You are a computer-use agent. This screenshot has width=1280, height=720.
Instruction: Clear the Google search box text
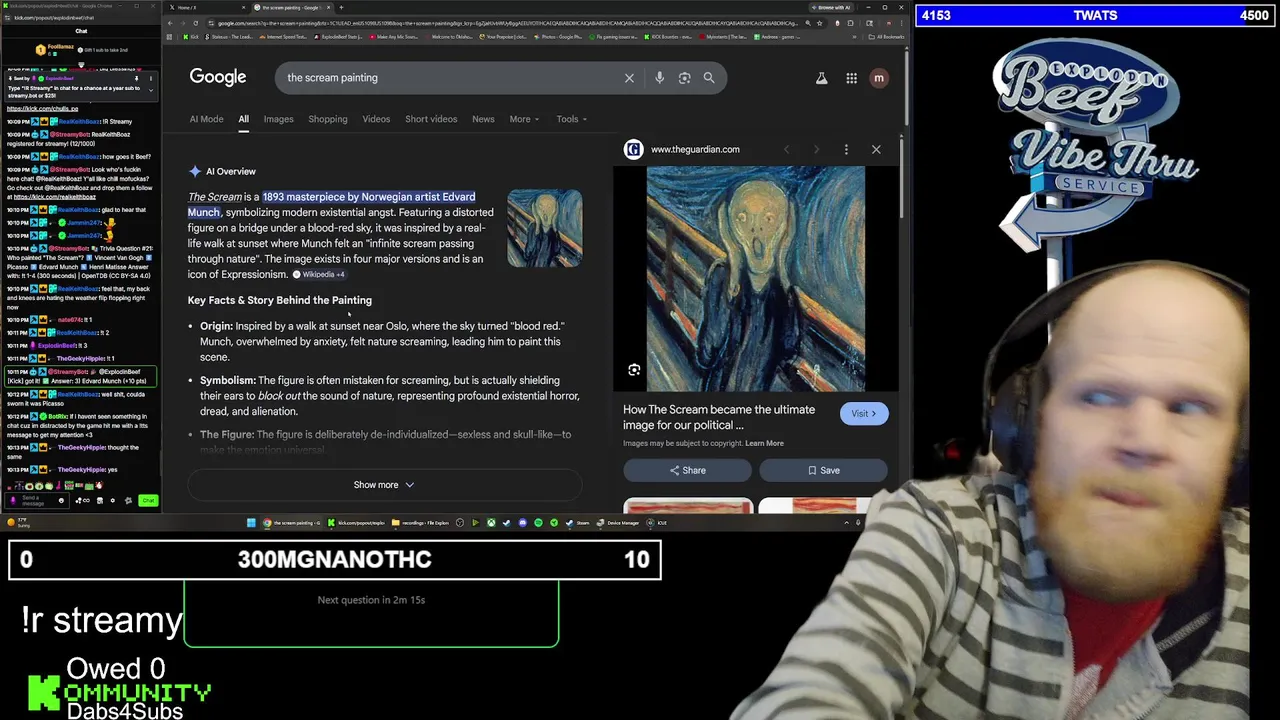629,78
